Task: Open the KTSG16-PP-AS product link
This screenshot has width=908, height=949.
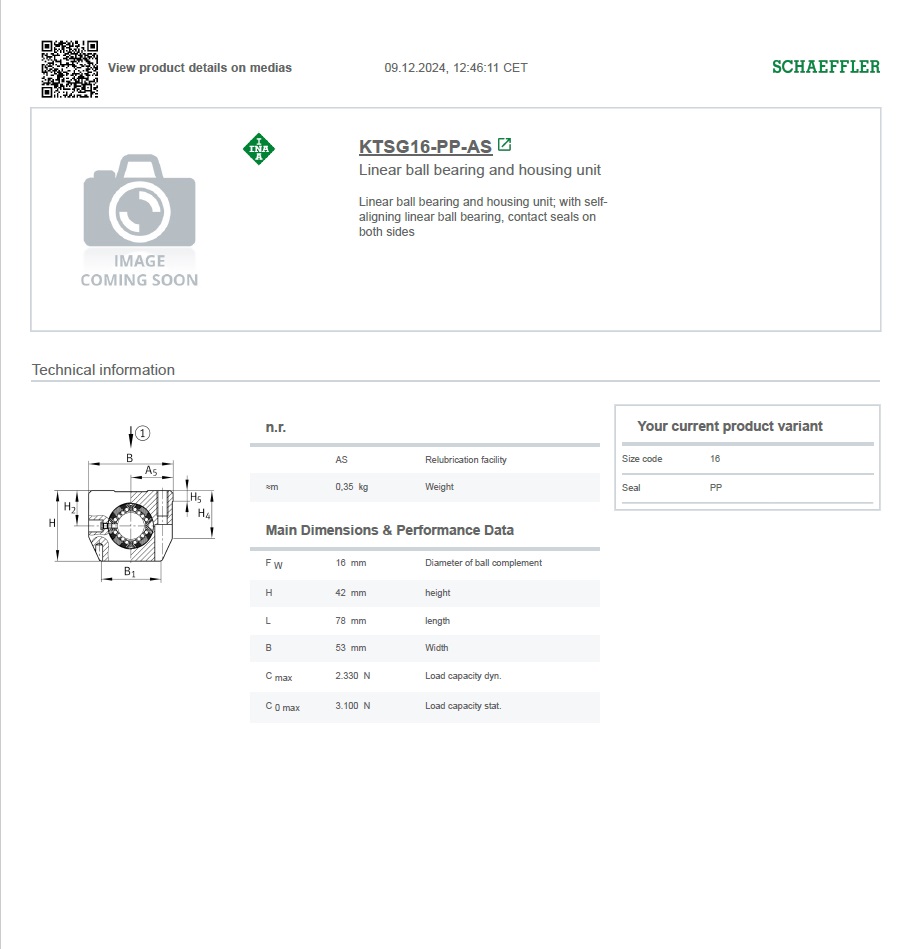Action: [425, 146]
